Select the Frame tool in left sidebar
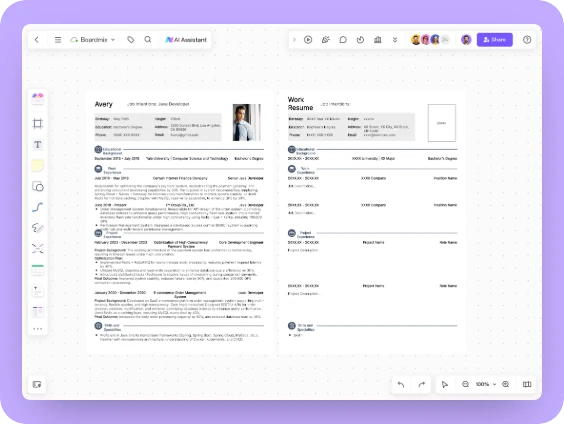 click(37, 123)
